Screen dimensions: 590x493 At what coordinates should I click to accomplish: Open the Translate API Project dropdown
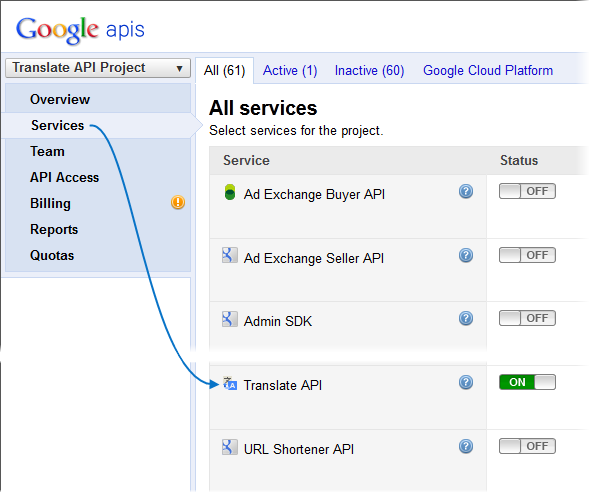(x=98, y=68)
